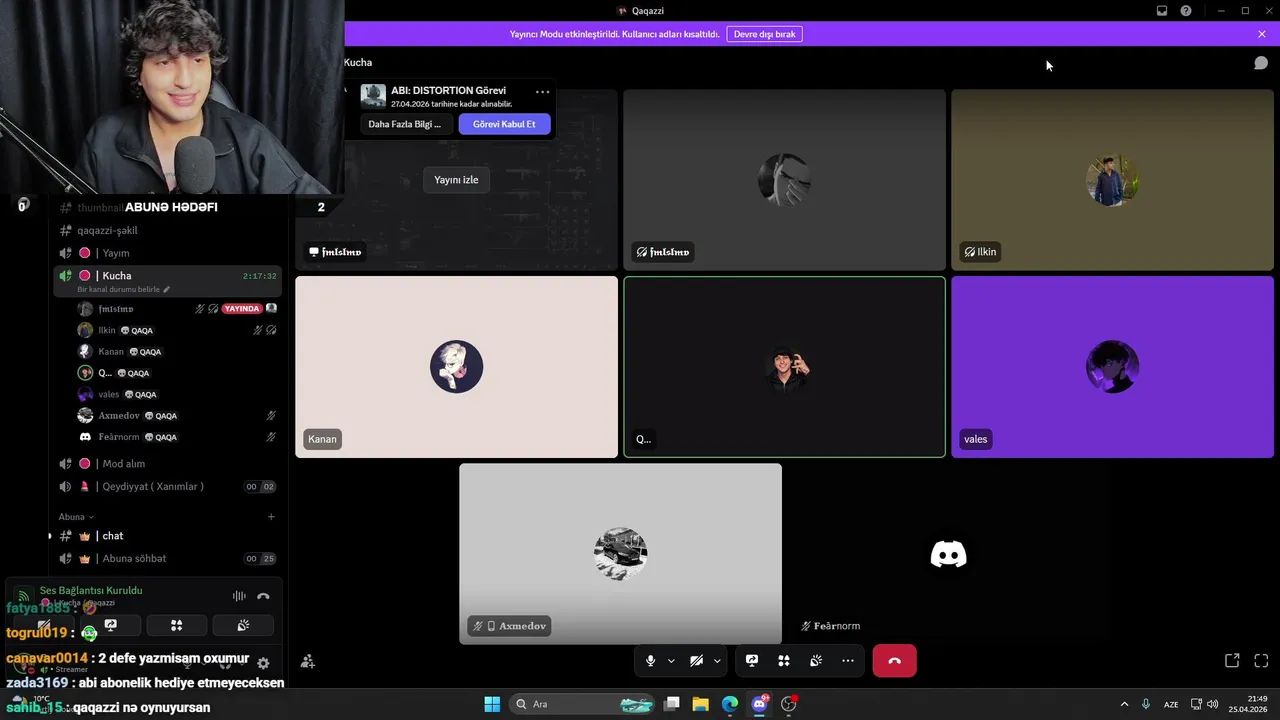Open OBS Studio from the taskbar
The image size is (1280, 720).
click(789, 704)
